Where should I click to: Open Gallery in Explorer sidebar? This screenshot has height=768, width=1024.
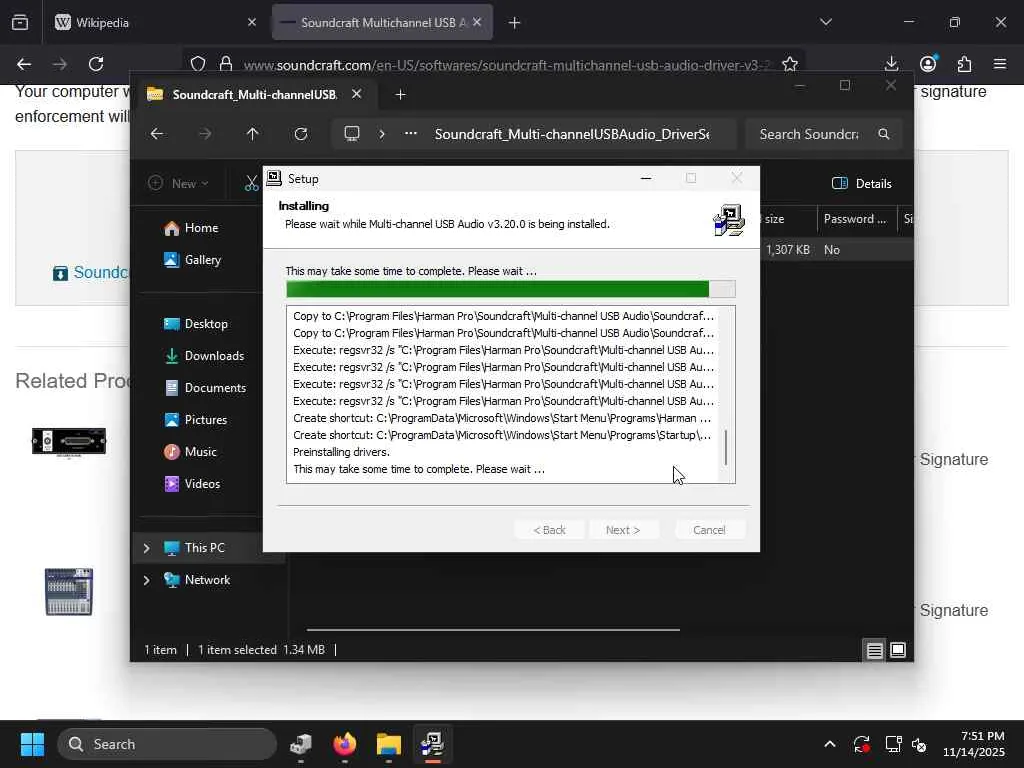pos(193,260)
